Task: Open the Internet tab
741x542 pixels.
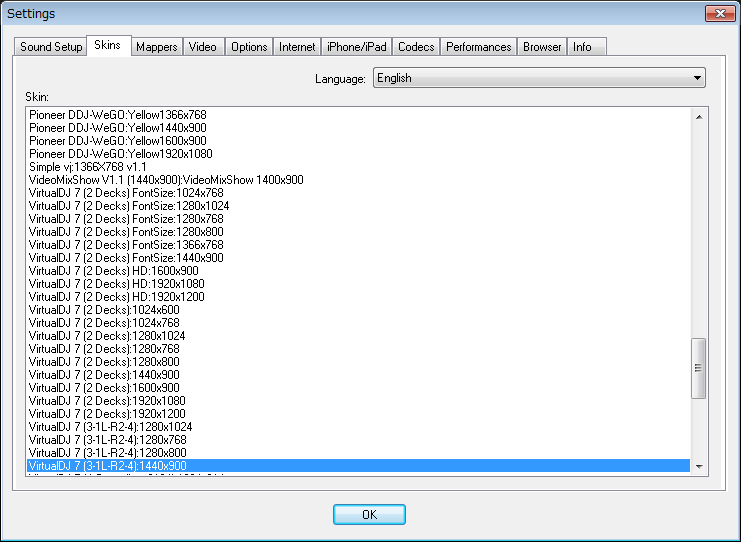Action: click(297, 47)
